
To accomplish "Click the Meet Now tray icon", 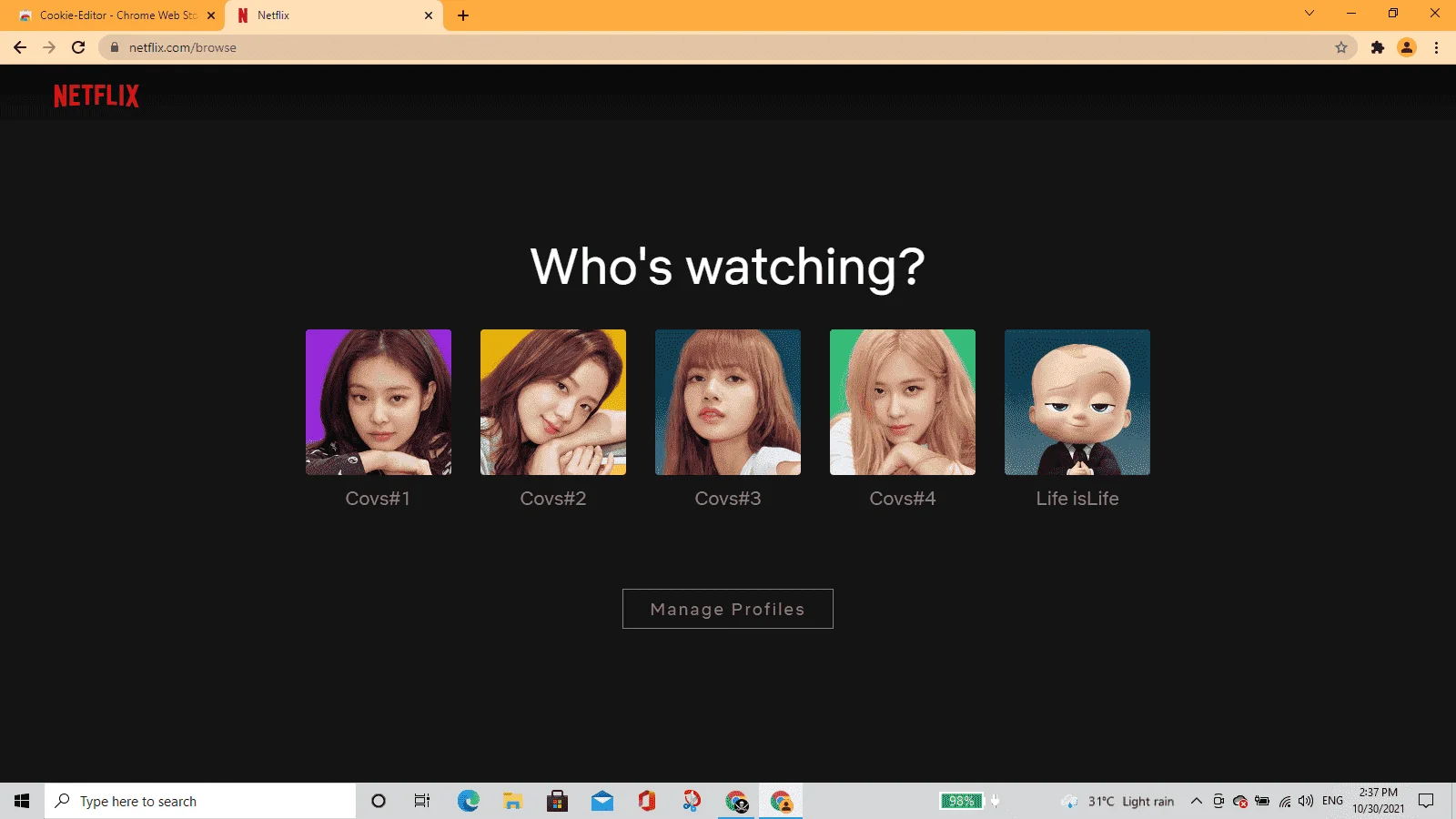I will point(1218,801).
